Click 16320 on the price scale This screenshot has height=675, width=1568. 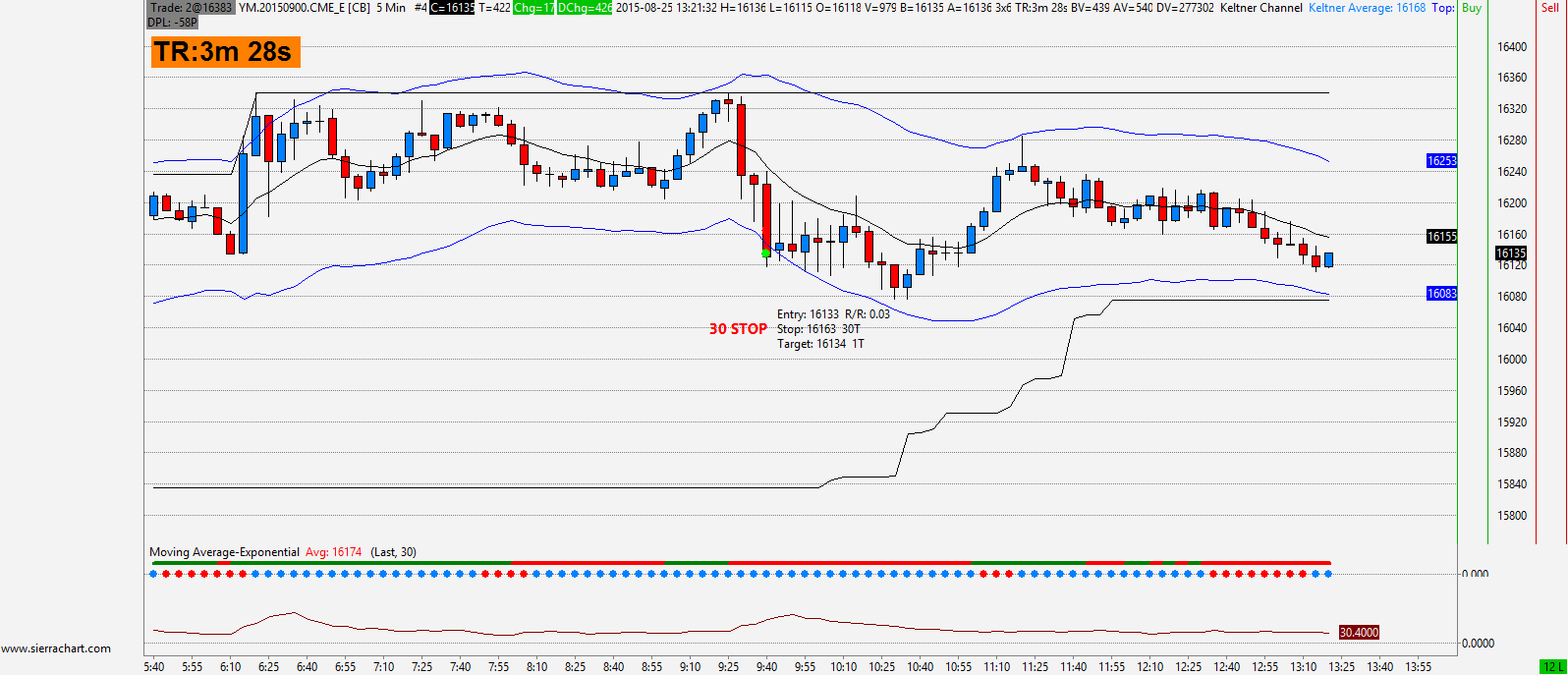point(1512,109)
